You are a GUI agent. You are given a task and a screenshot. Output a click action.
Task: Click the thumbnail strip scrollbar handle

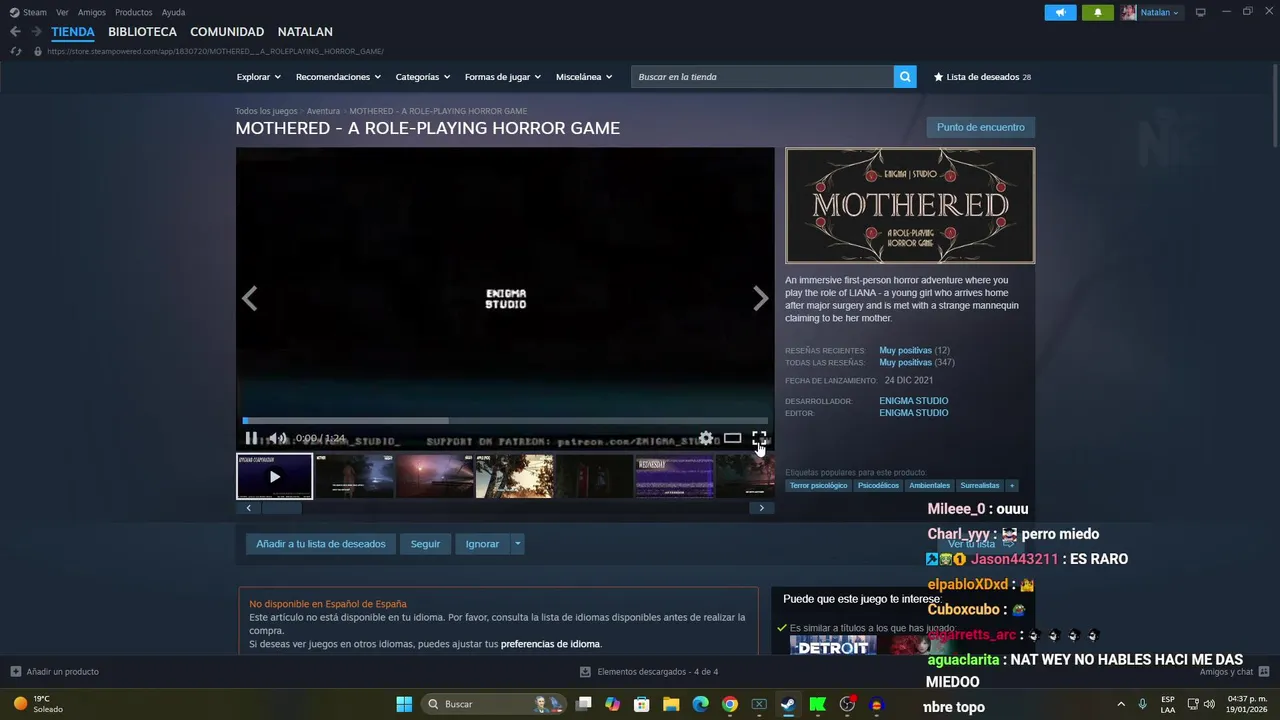(x=281, y=508)
